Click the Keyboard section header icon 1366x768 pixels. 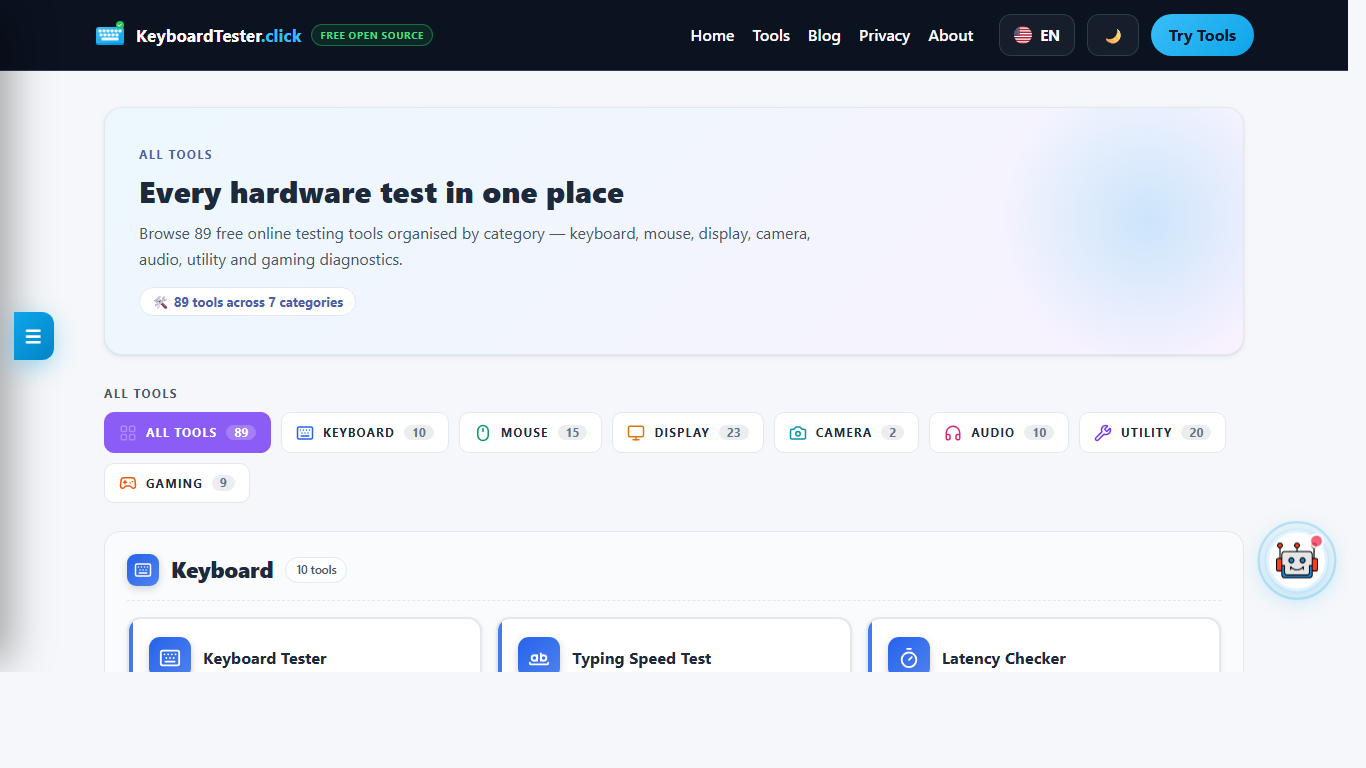tap(143, 570)
